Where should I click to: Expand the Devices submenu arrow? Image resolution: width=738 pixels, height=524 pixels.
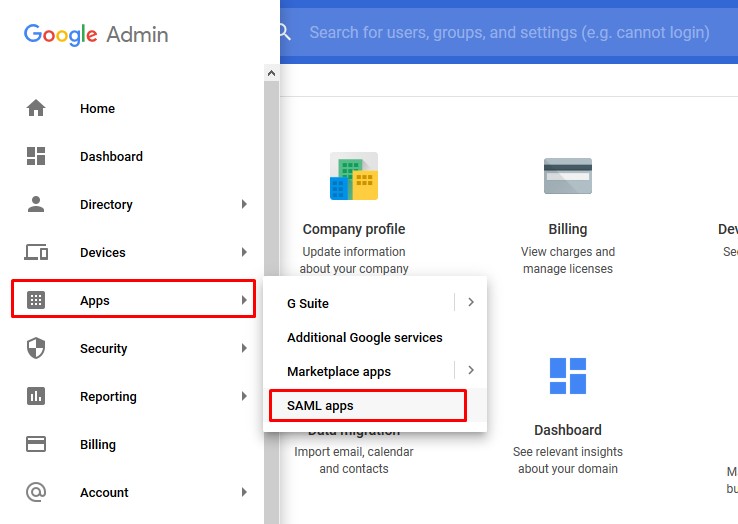pyautogui.click(x=244, y=252)
